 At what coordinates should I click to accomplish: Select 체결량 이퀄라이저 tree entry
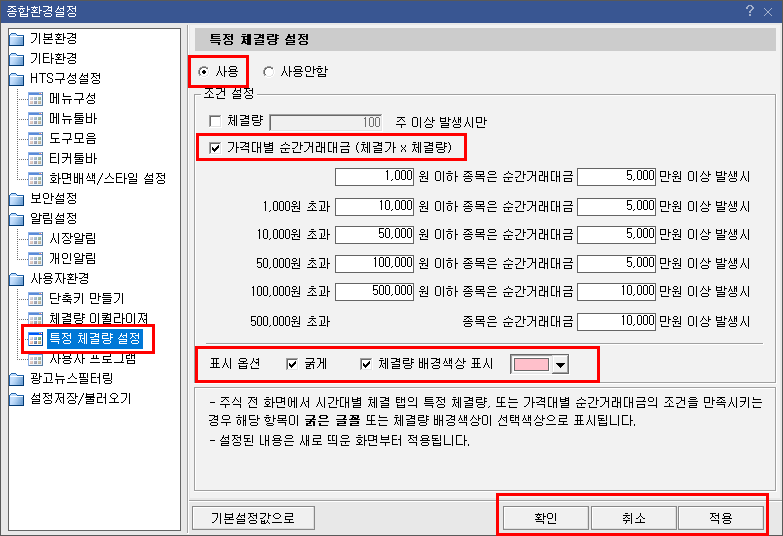click(98, 318)
